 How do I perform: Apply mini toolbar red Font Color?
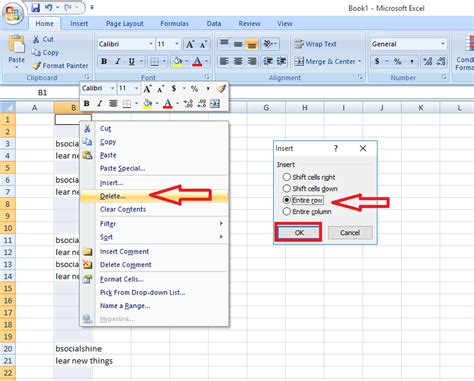168,104
